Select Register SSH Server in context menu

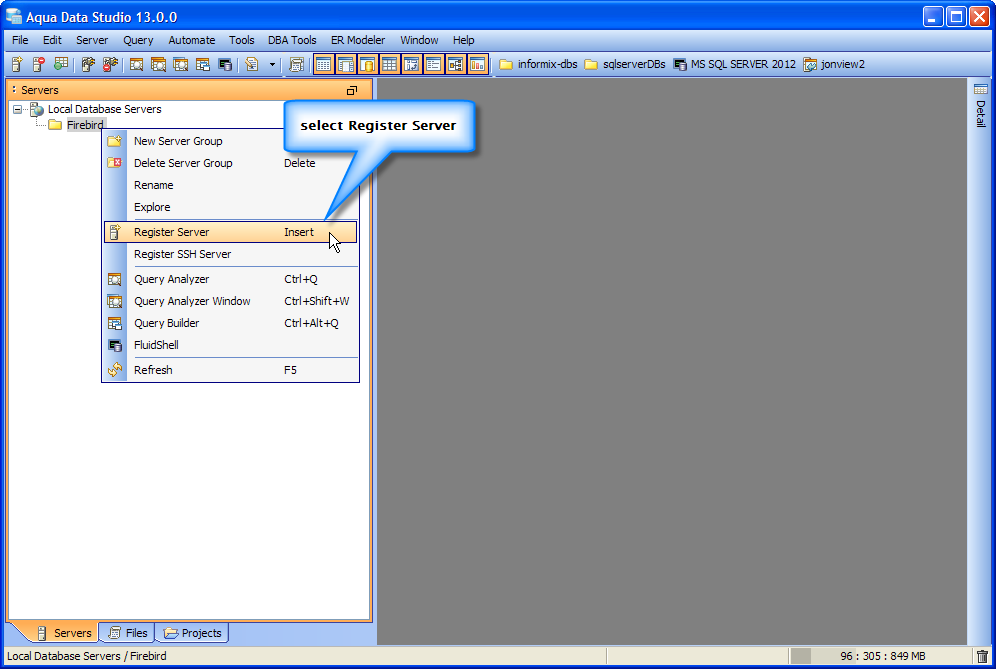[230, 254]
